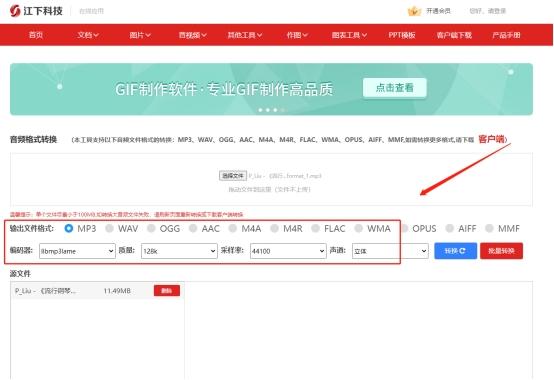The height and width of the screenshot is (380, 554).
Task: Click the 江下科技 logo icon
Action: [x=15, y=11]
